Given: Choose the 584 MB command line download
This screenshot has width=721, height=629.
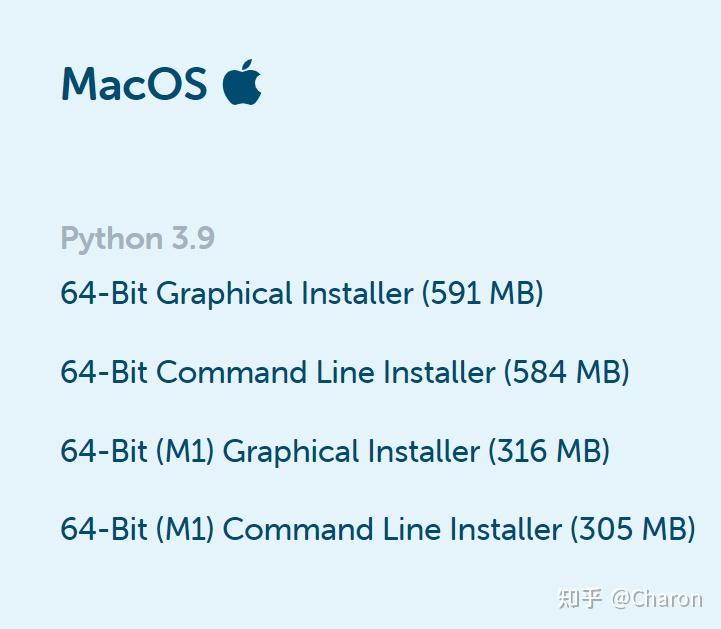Looking at the screenshot, I should 345,372.
